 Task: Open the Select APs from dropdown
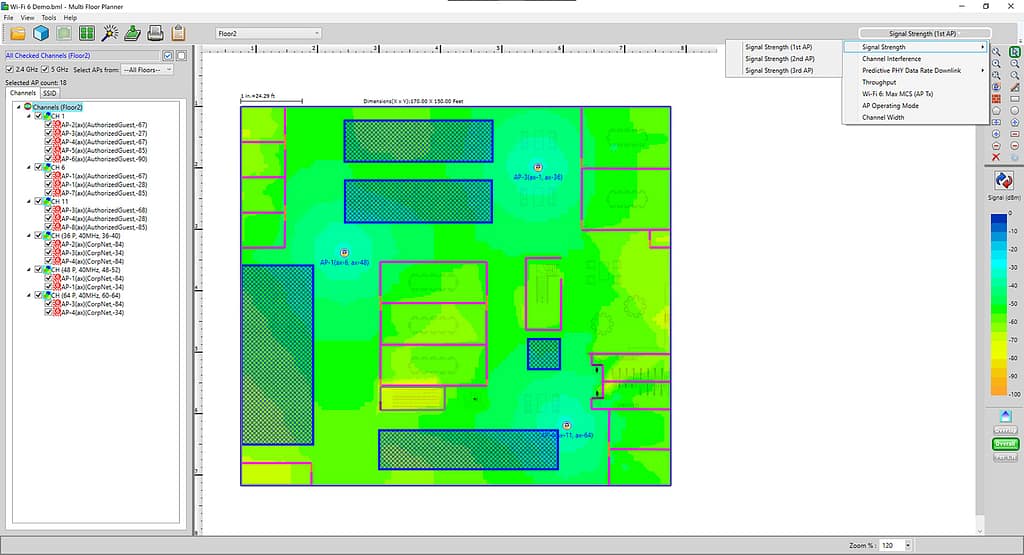146,69
